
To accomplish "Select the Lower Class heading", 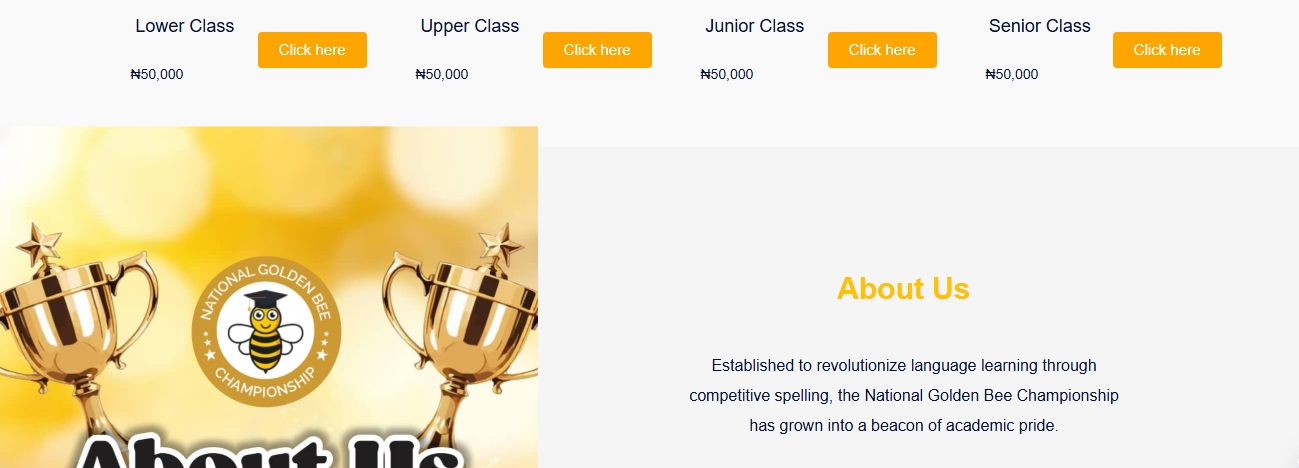I will click(x=185, y=26).
